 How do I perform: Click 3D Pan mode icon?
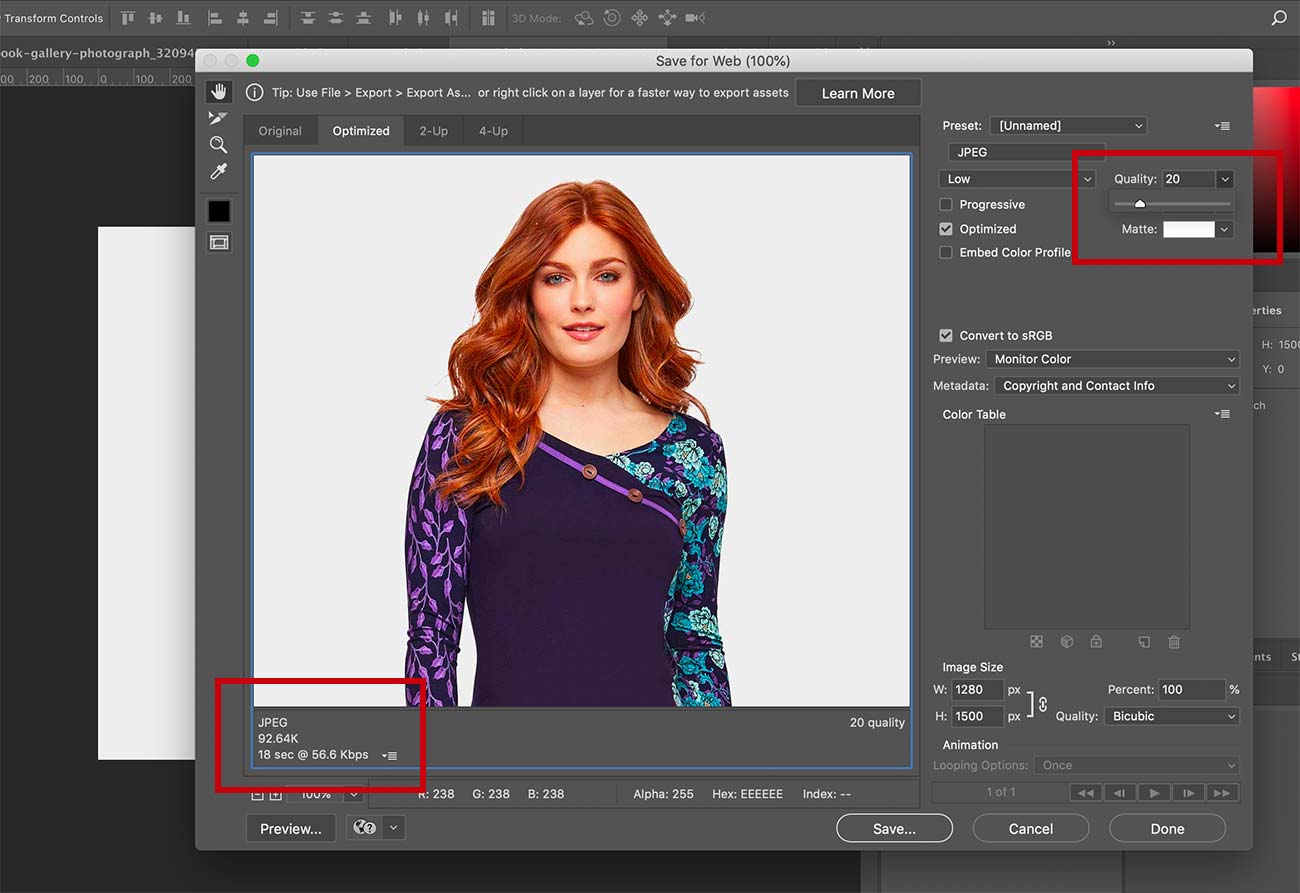640,18
